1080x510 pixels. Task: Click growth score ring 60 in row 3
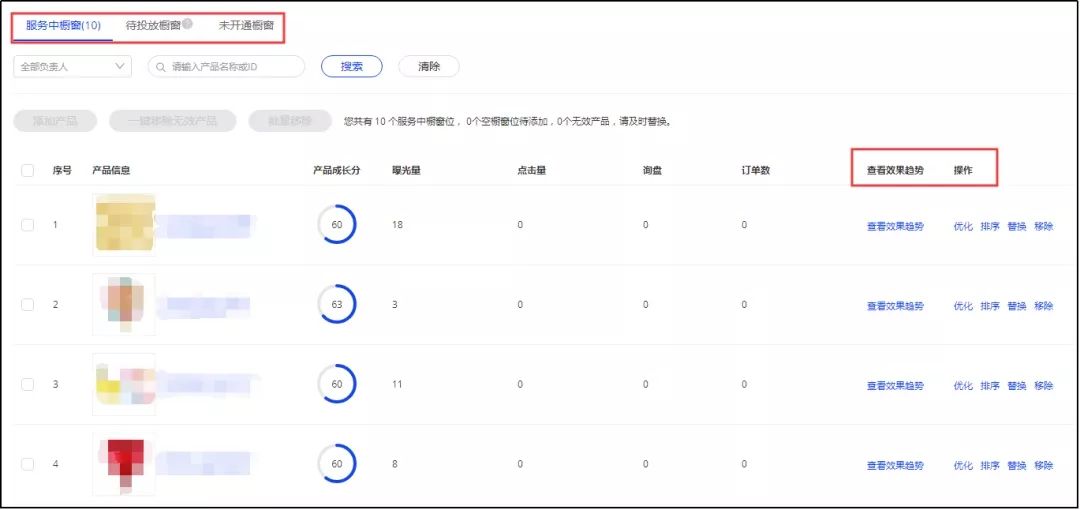click(337, 385)
